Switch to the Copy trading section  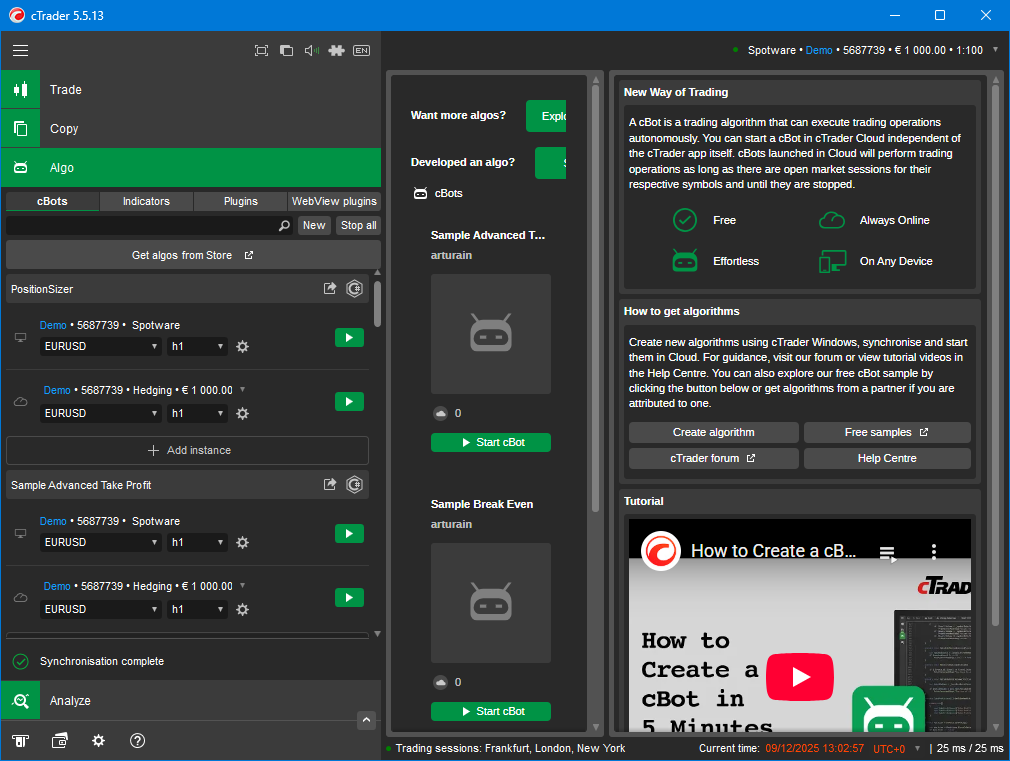coord(21,128)
